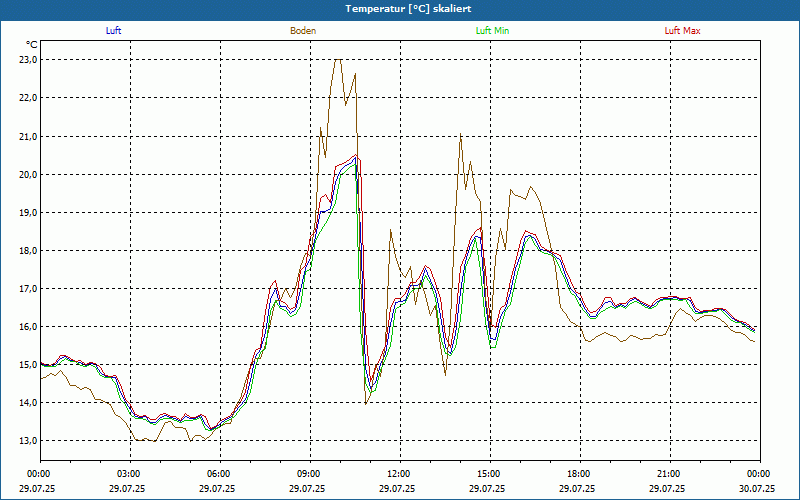Click the 13,0 y-axis value

click(x=28, y=441)
